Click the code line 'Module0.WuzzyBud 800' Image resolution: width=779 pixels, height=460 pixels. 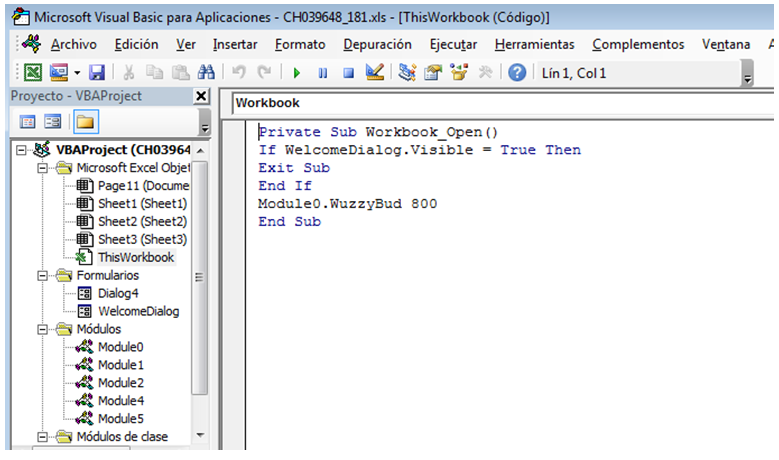pyautogui.click(x=347, y=204)
